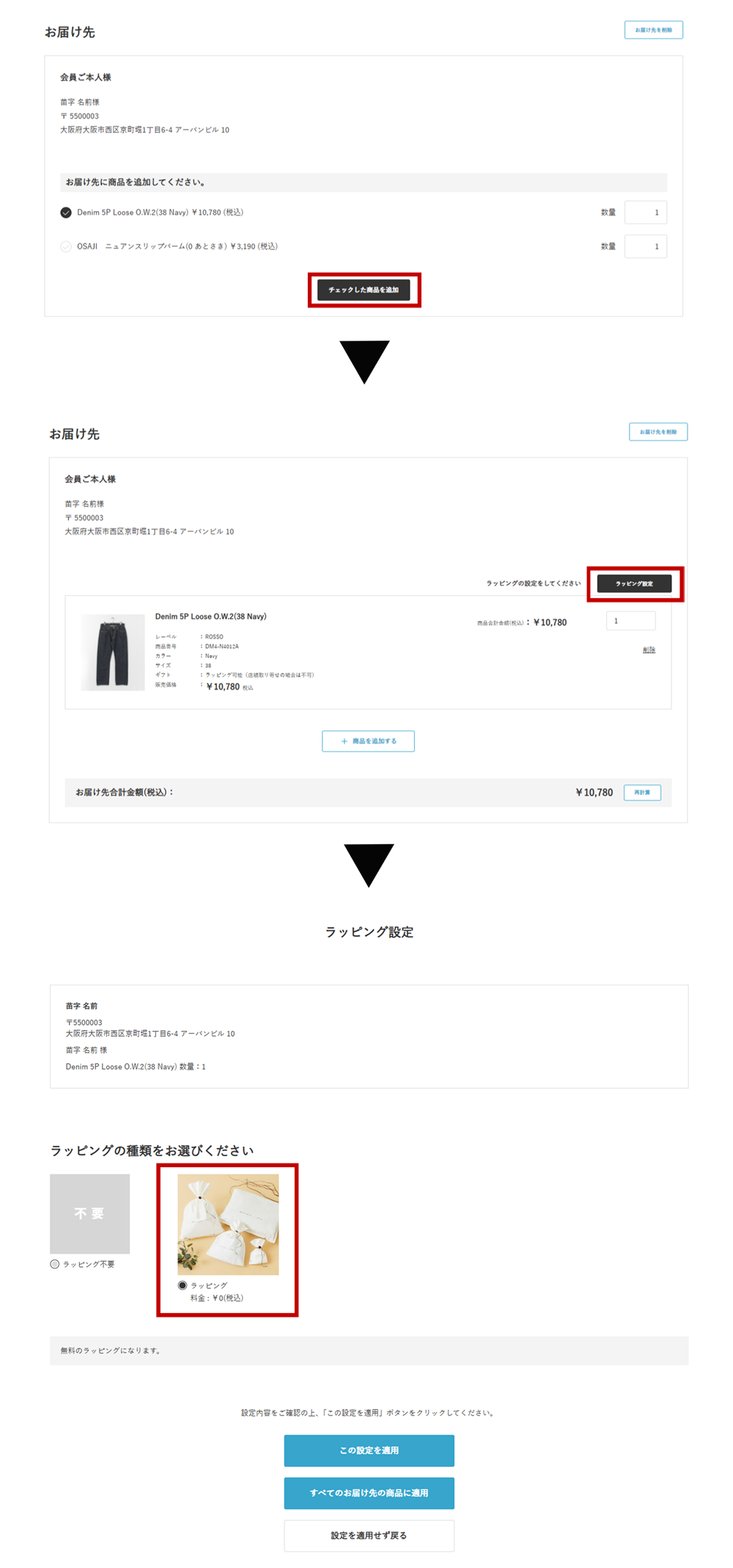This screenshot has width=733, height=1568.
Task: Click the gift wrapping bags image
Action: [228, 1224]
